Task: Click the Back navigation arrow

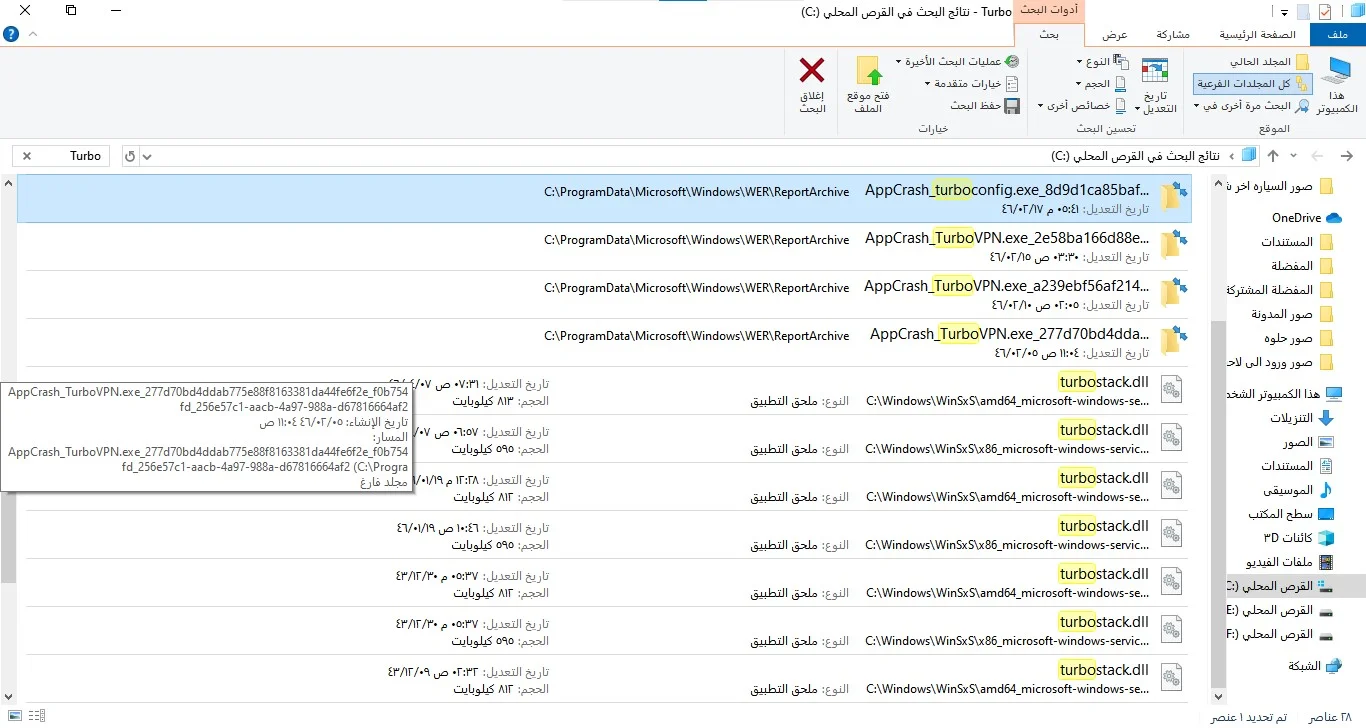Action: (1347, 156)
